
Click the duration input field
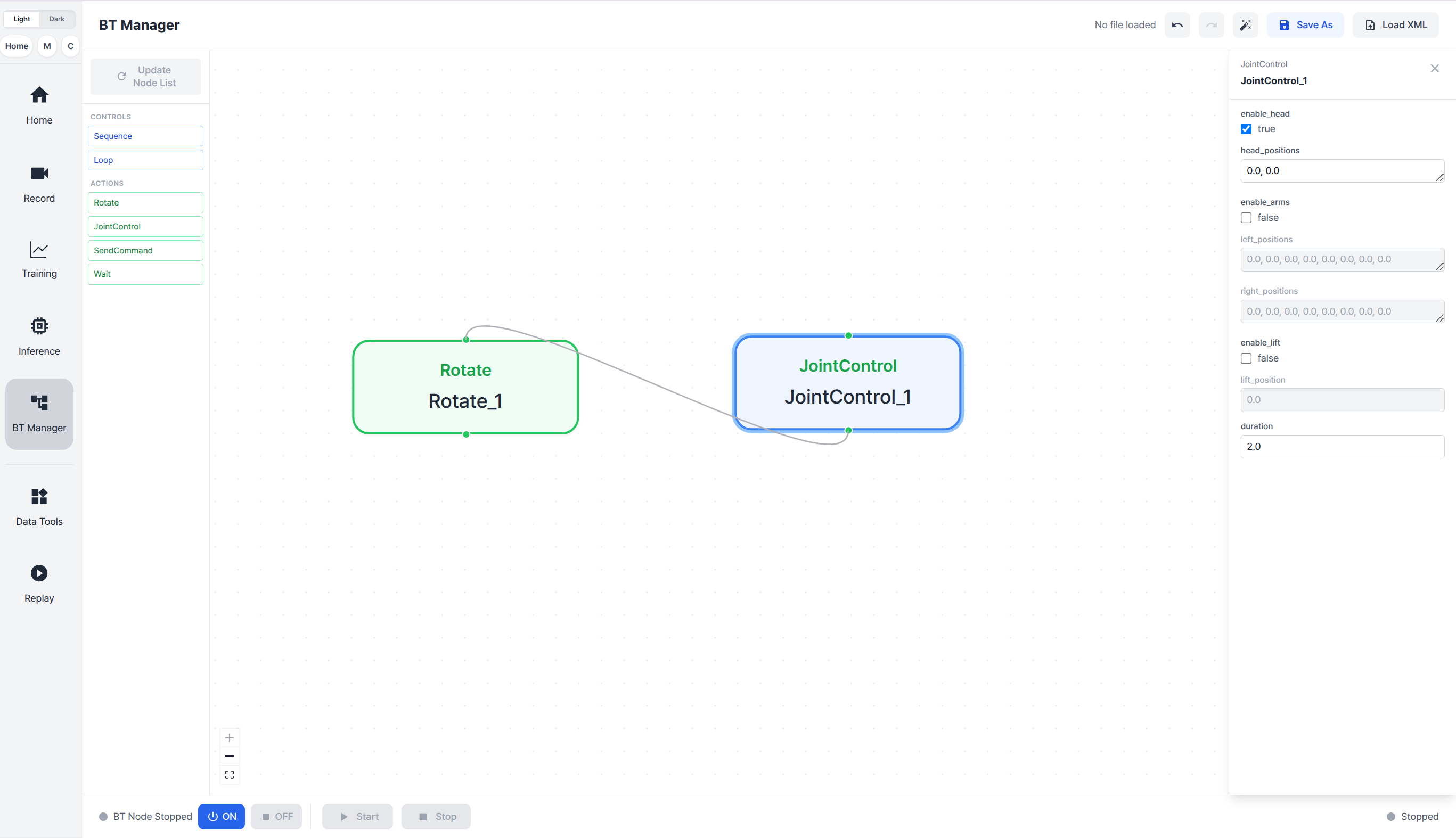1342,447
